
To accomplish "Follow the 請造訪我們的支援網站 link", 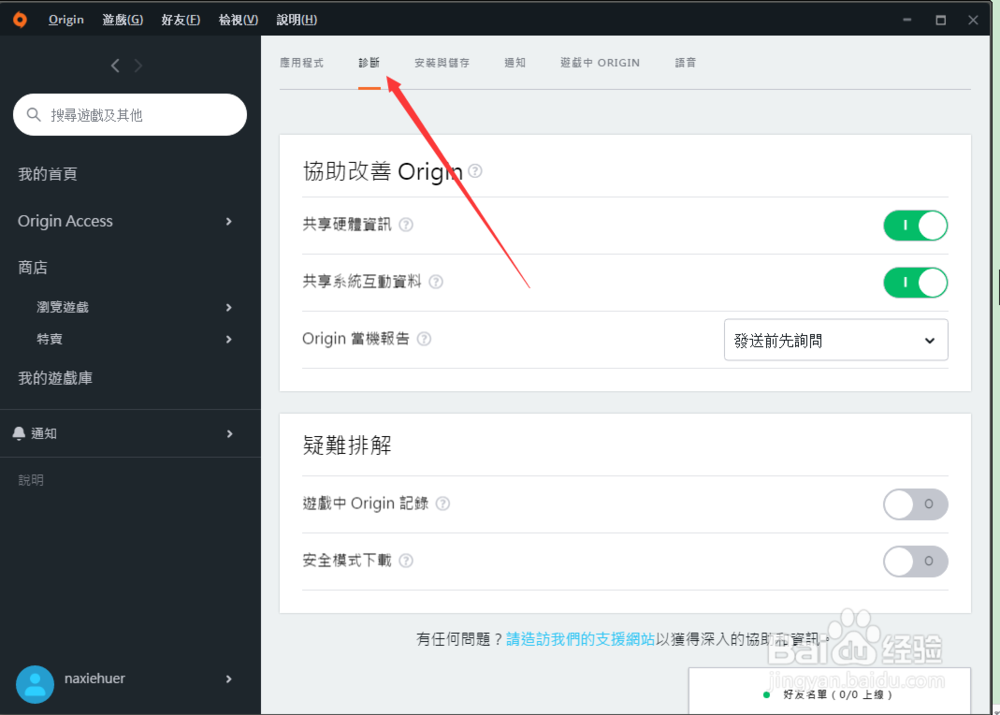I will (580, 639).
